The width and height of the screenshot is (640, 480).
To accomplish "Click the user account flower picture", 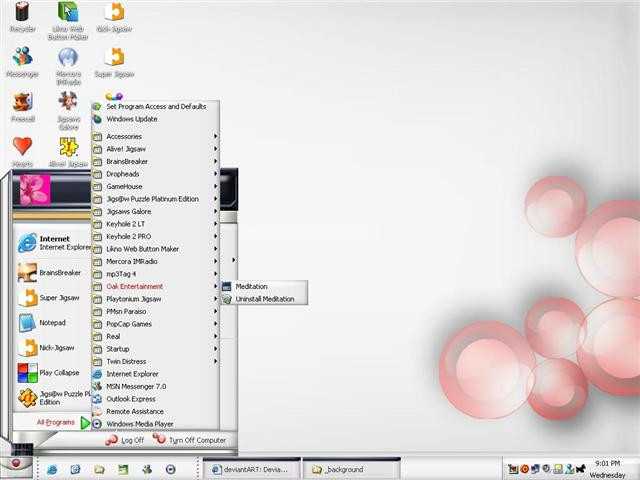I will click(x=35, y=190).
